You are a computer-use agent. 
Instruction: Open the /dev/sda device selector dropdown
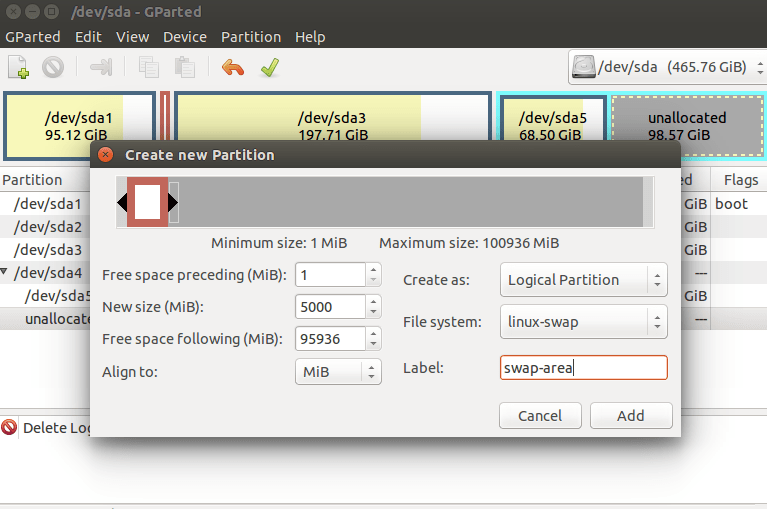[x=667, y=67]
